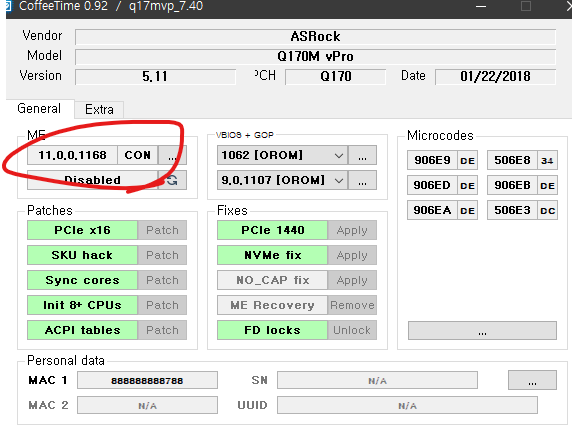Click the MAC 1 address field
Viewport: 572px width, 433px height.
(147, 380)
